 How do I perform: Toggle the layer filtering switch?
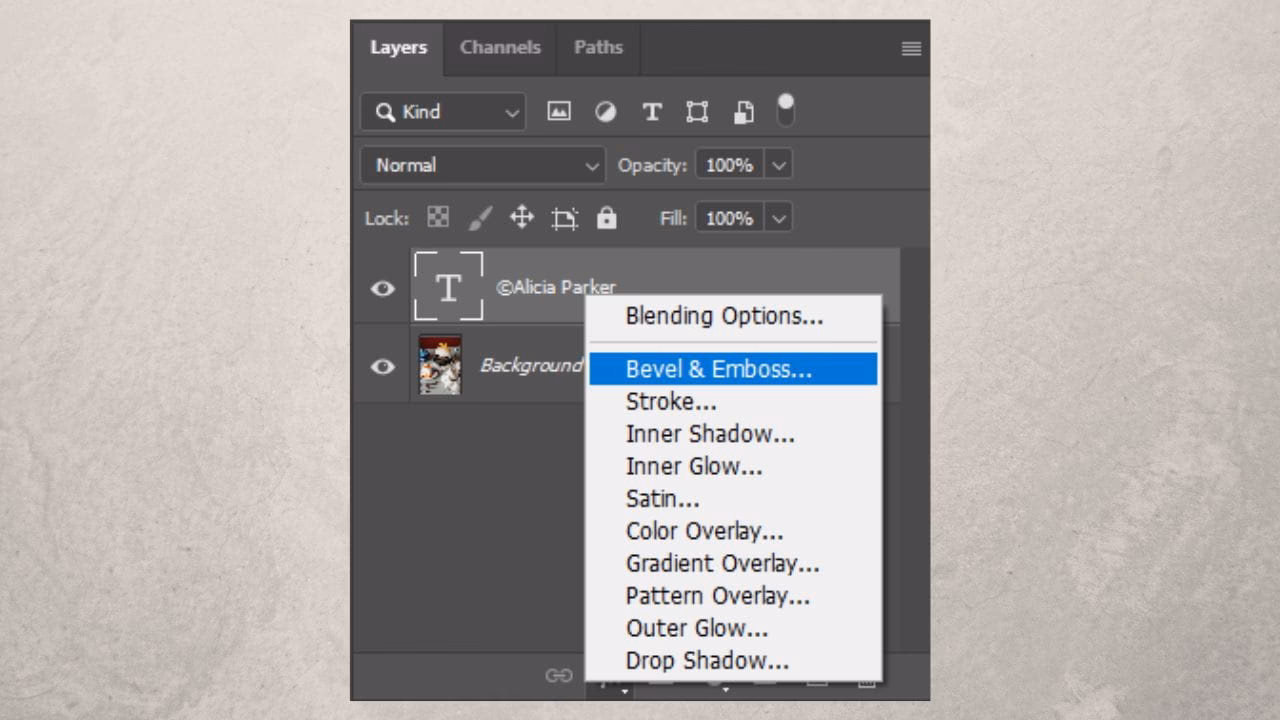(786, 111)
